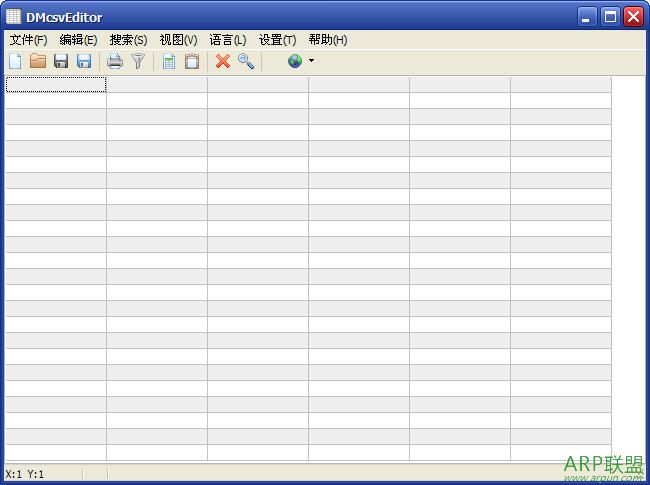Open the 搜索(S) menu

pos(128,40)
